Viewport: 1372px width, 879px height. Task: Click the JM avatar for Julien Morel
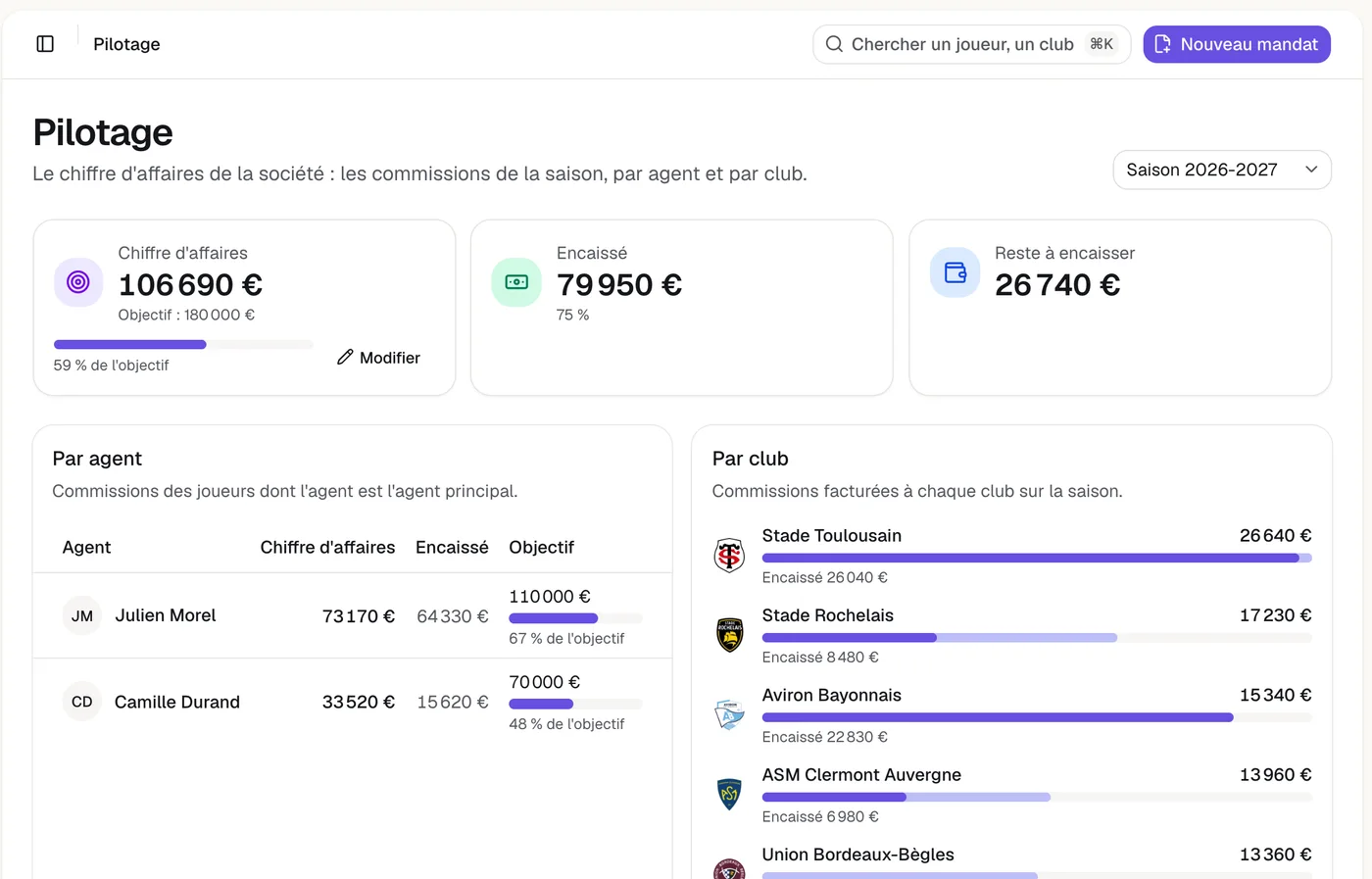coord(82,616)
